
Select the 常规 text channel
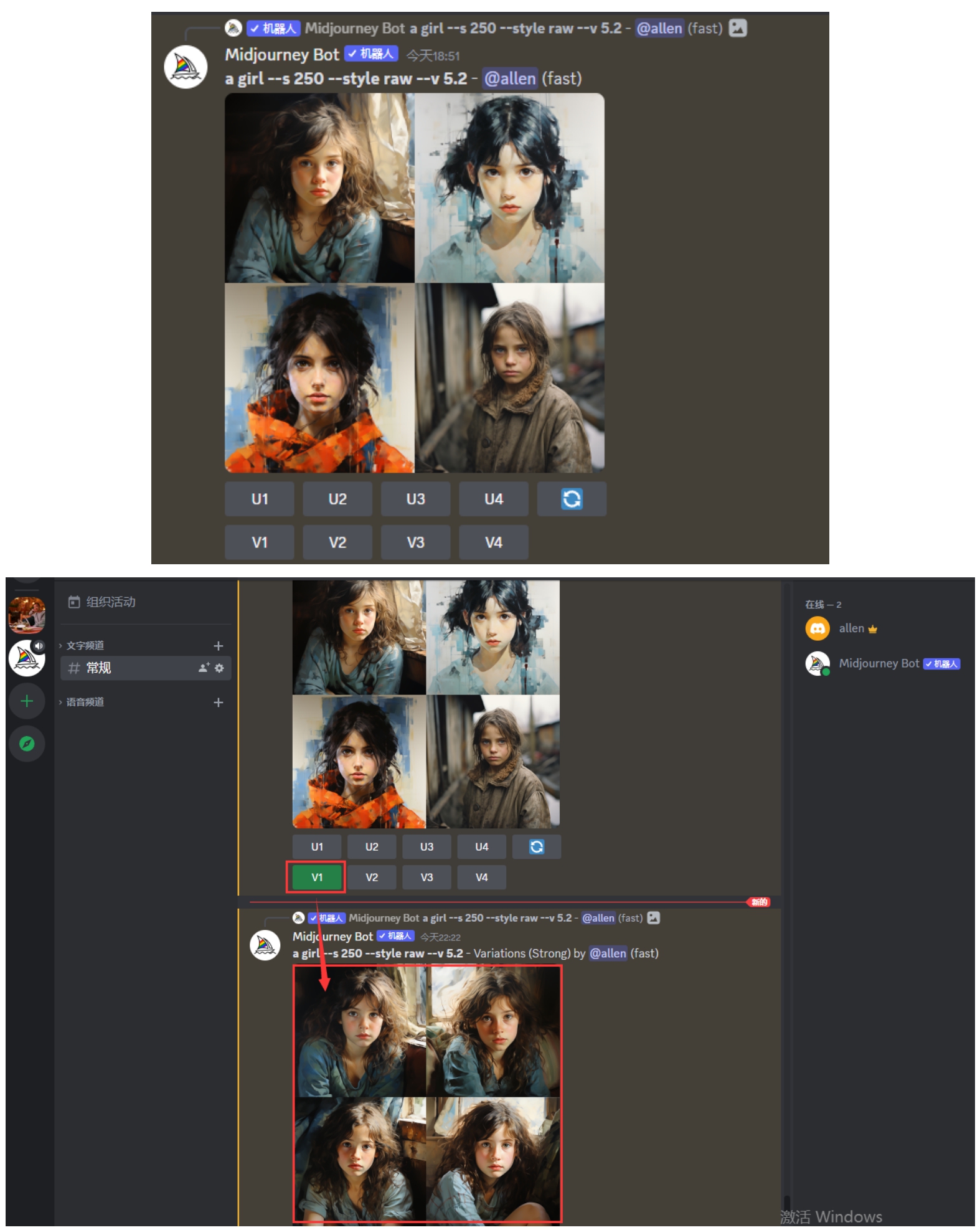tap(98, 668)
